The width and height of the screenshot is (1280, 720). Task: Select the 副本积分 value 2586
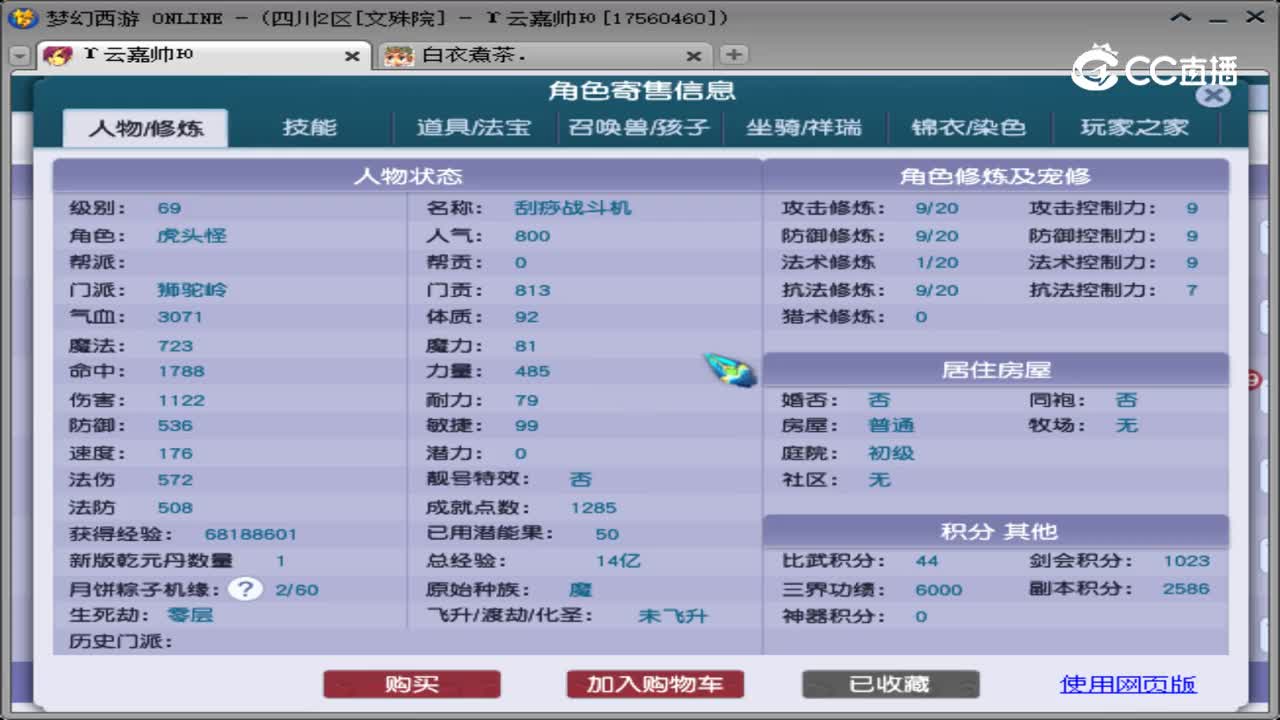point(1186,589)
